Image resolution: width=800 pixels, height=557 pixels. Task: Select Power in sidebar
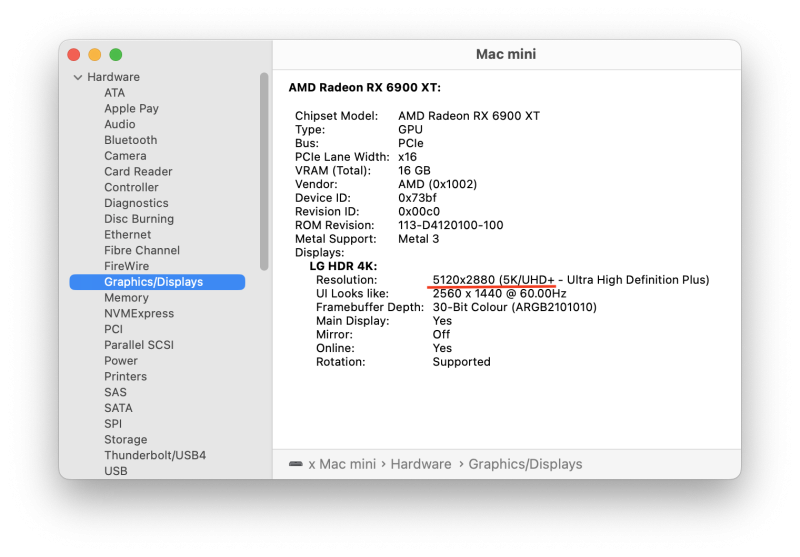coord(121,361)
